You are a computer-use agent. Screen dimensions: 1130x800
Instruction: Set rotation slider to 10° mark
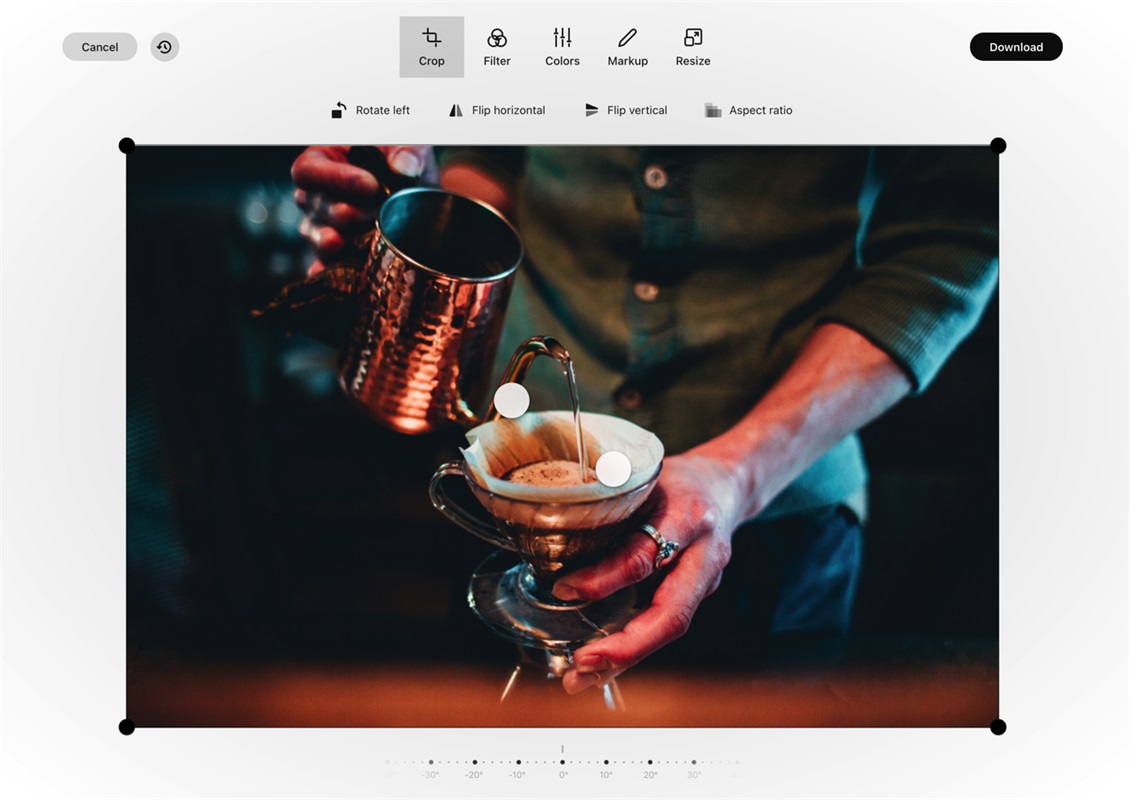(x=606, y=763)
